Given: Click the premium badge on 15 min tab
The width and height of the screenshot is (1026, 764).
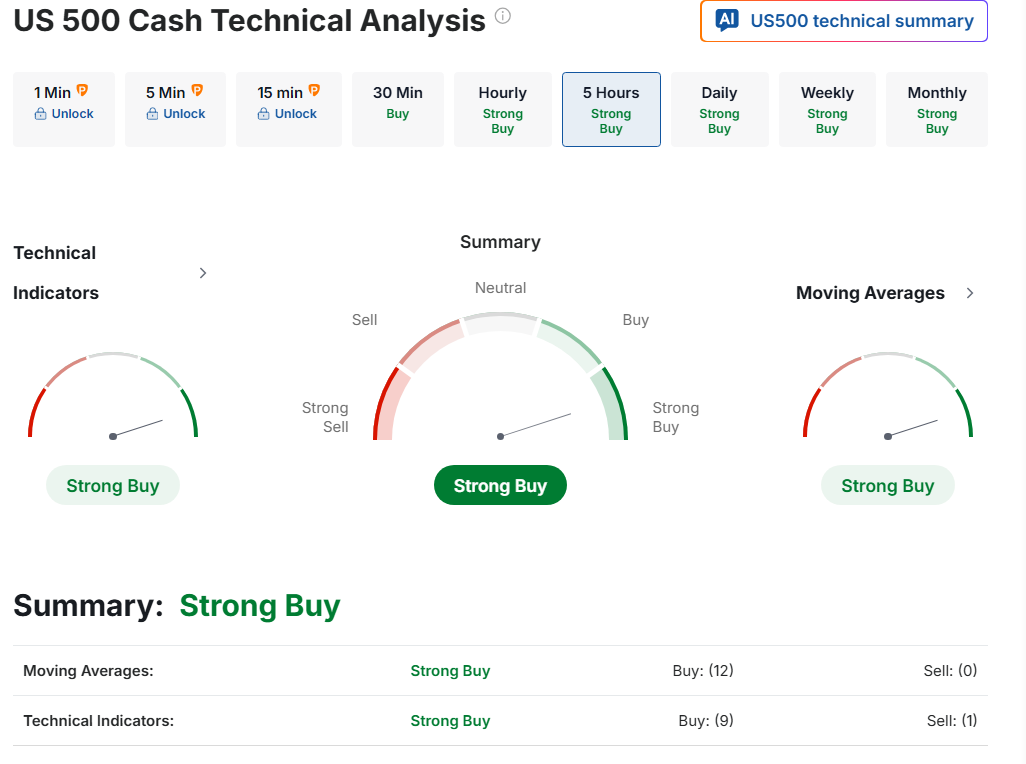Looking at the screenshot, I should (x=314, y=91).
